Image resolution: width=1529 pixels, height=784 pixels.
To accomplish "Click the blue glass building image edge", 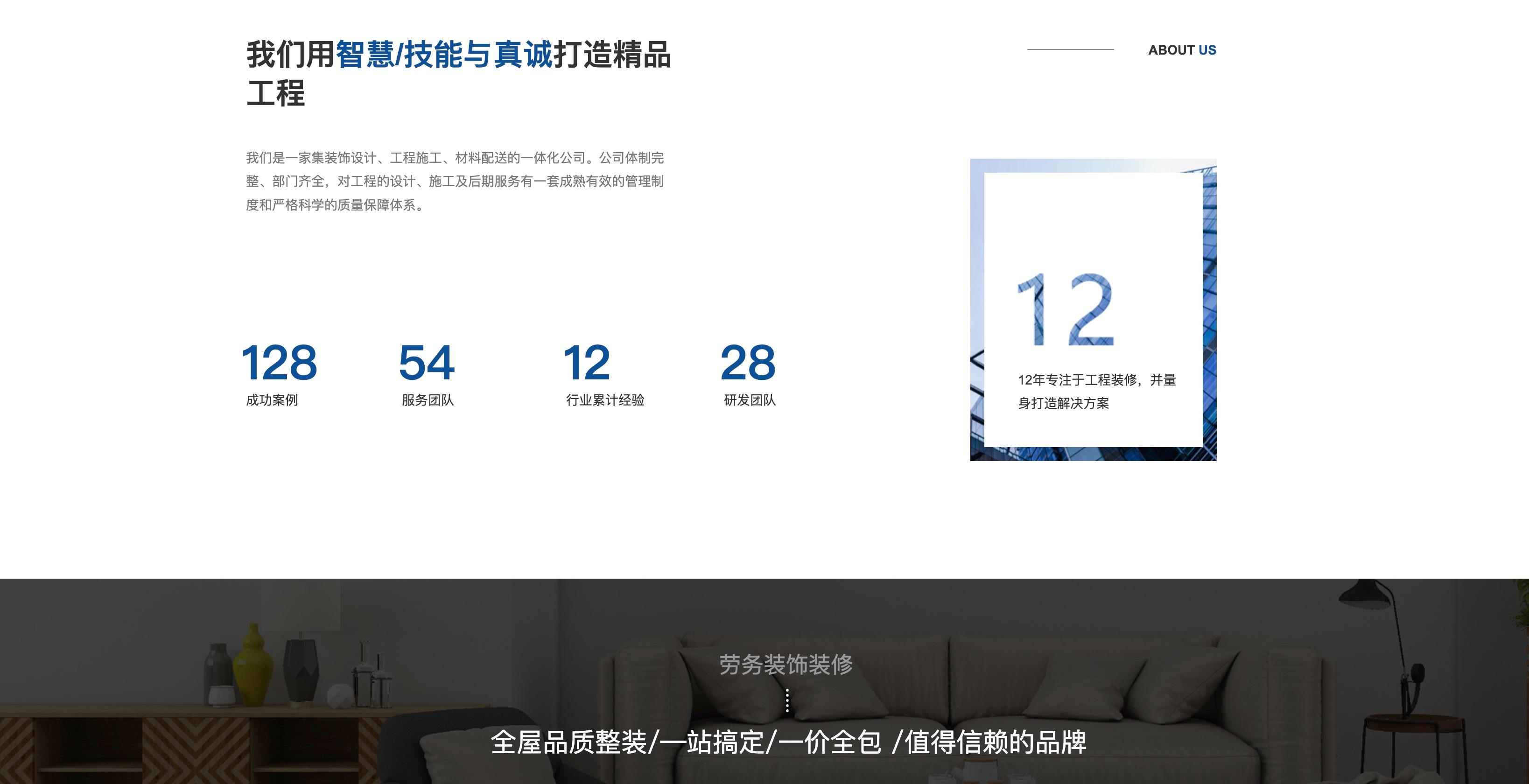I will click(x=1210, y=308).
